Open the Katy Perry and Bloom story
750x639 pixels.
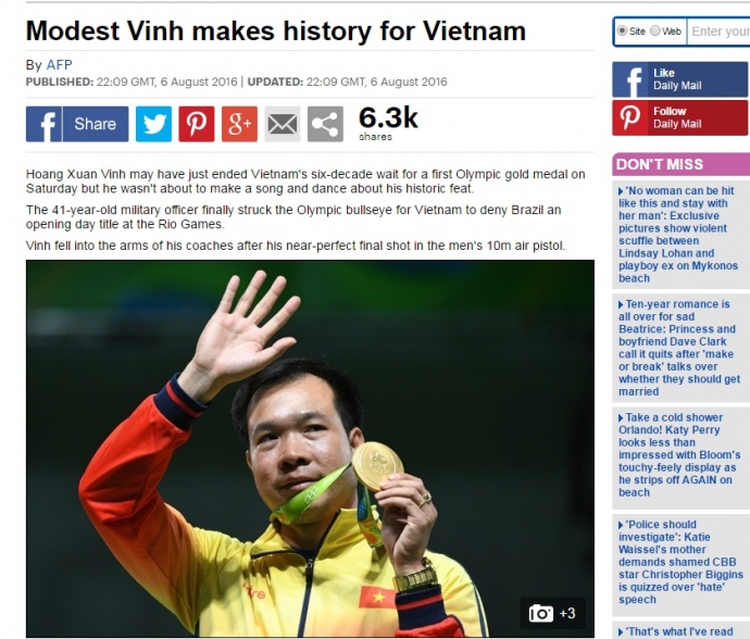[679, 455]
